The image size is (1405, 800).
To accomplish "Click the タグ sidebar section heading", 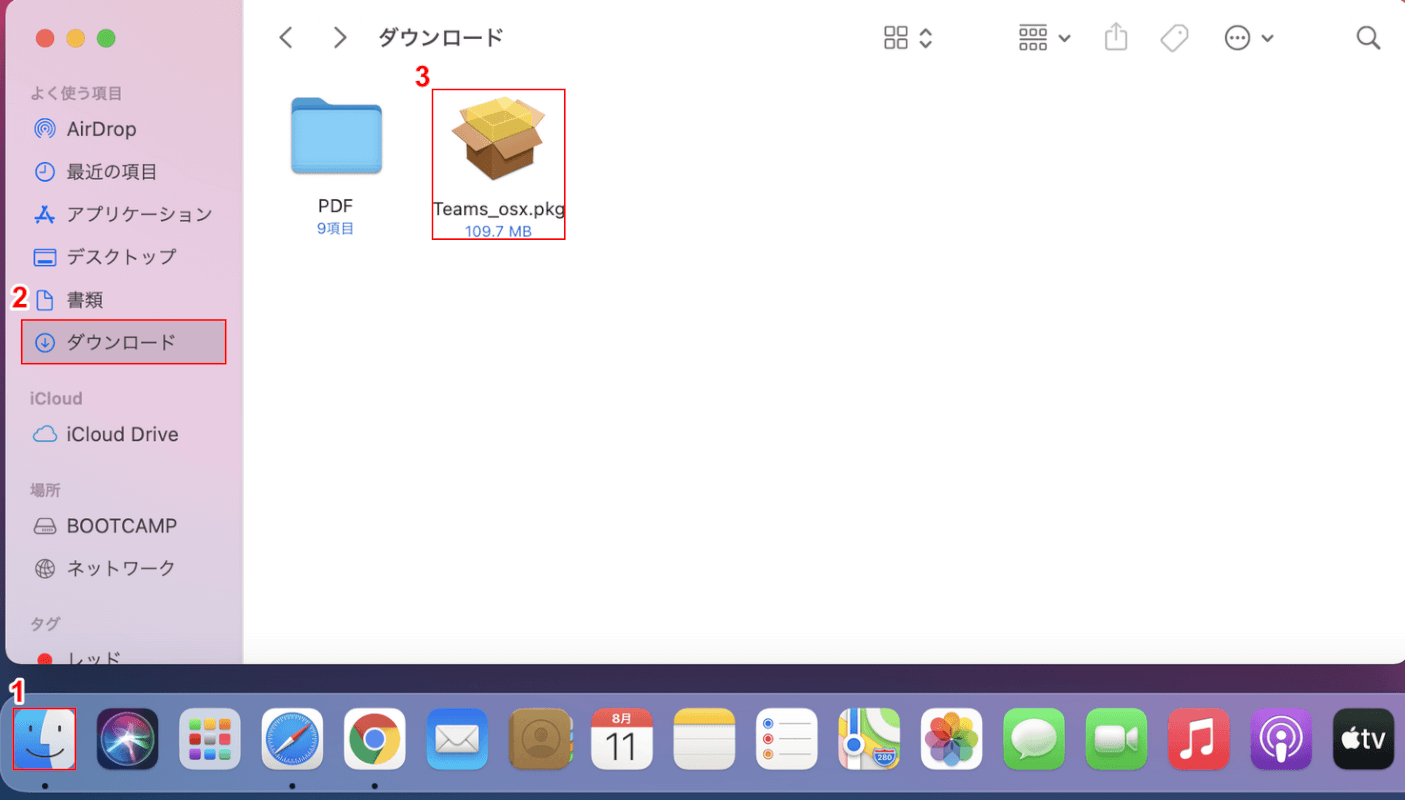I will tap(45, 623).
